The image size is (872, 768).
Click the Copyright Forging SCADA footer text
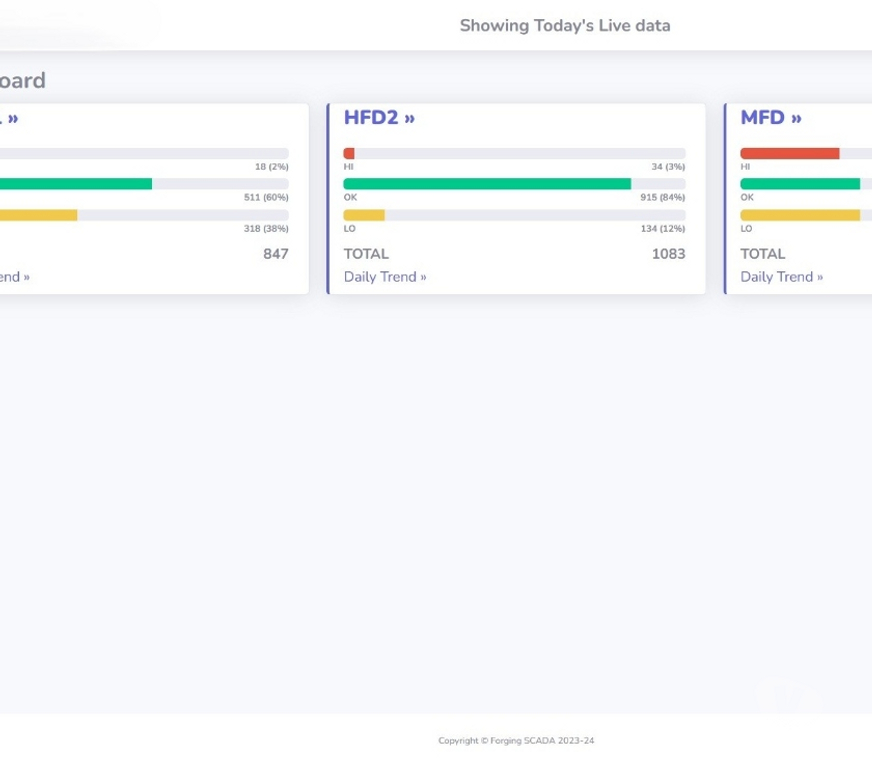coord(515,741)
